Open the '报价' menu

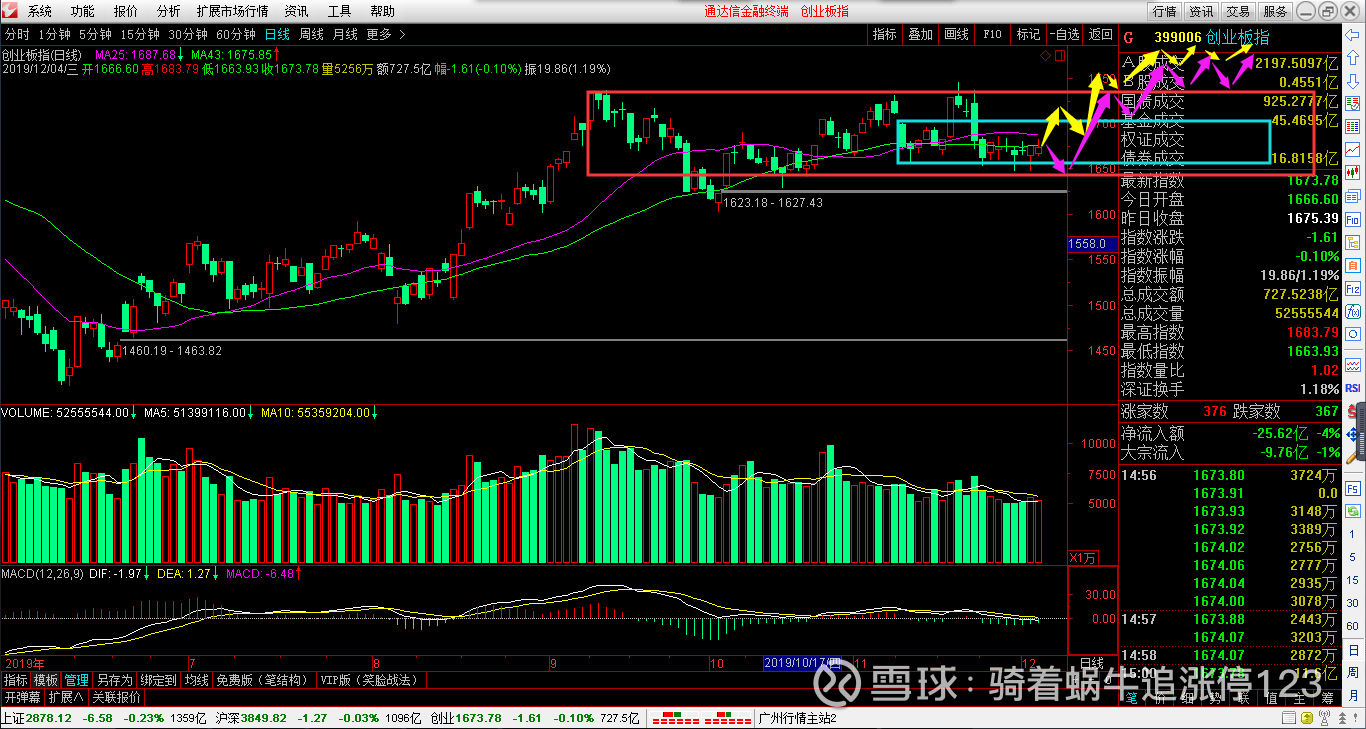126,11
